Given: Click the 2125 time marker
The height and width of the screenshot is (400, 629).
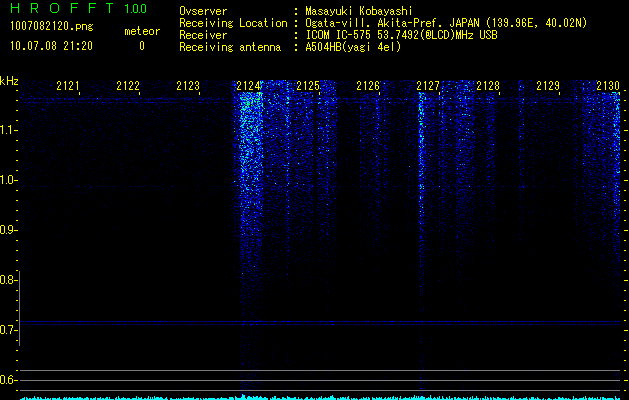Looking at the screenshot, I should click(308, 85).
